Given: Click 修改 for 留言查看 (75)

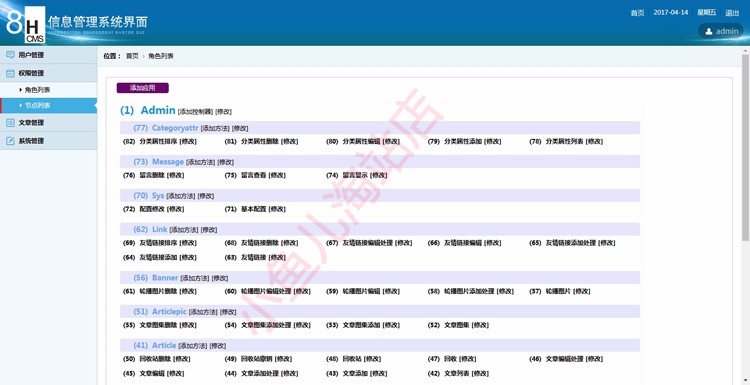Looking at the screenshot, I should [277, 176].
